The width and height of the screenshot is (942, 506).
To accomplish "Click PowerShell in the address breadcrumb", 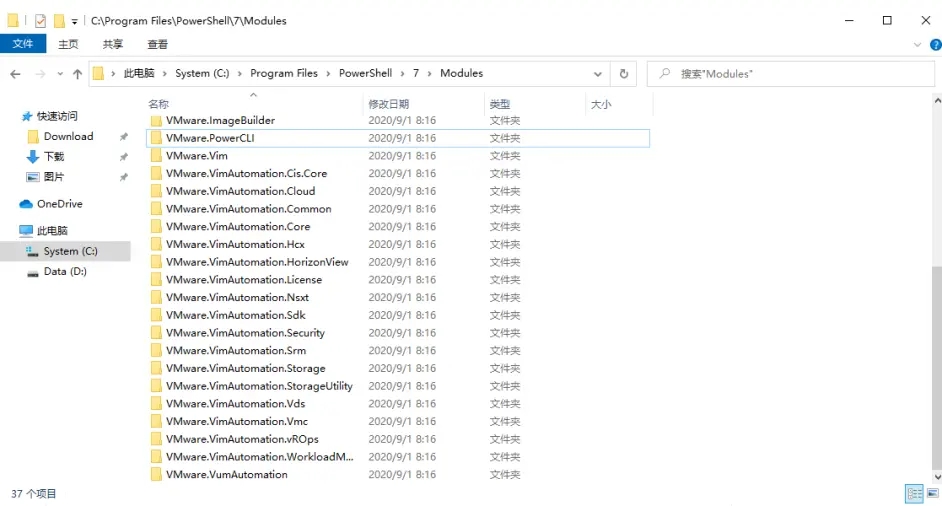I will point(365,73).
